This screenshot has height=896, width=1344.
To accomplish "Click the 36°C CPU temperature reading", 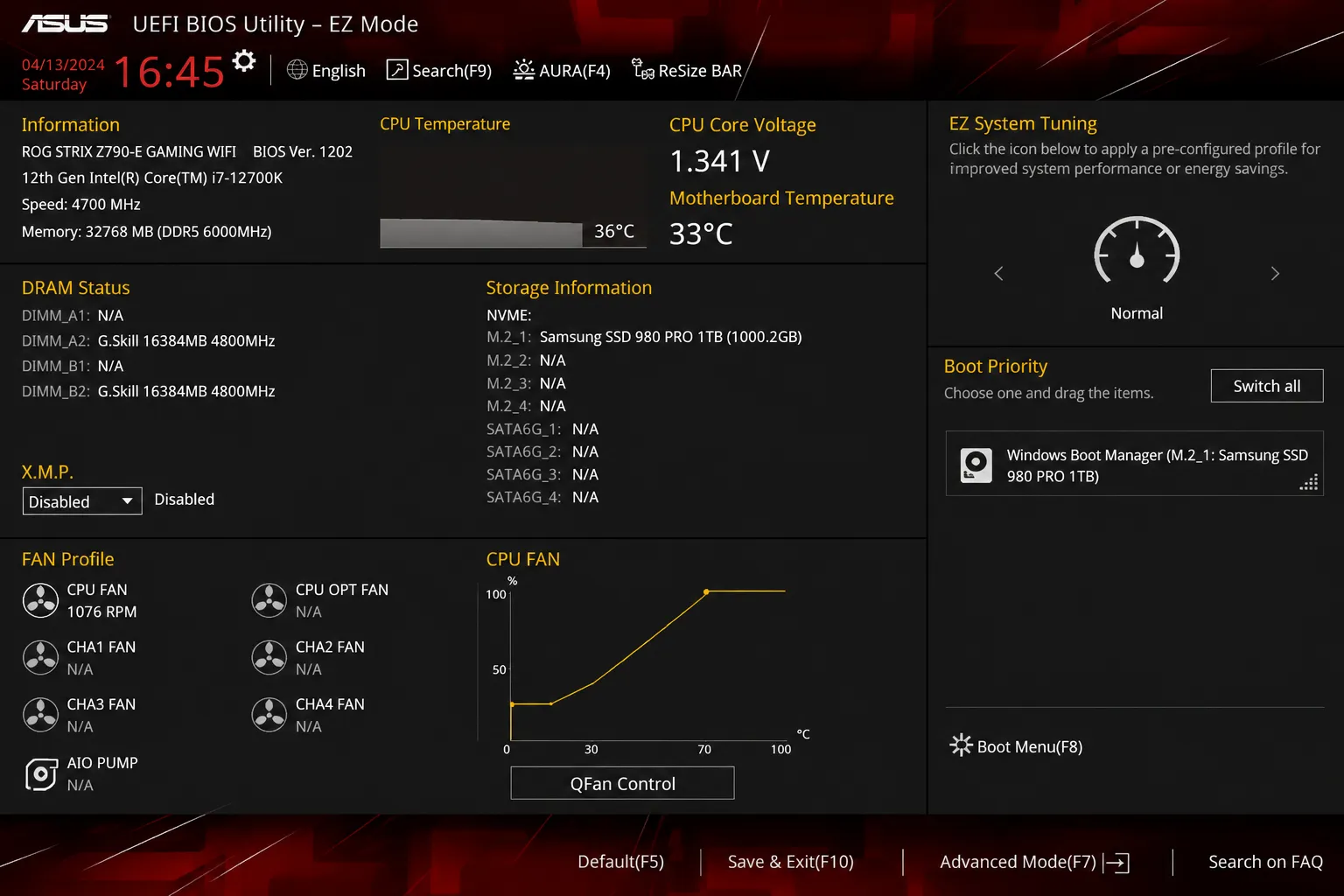I will pyautogui.click(x=614, y=232).
